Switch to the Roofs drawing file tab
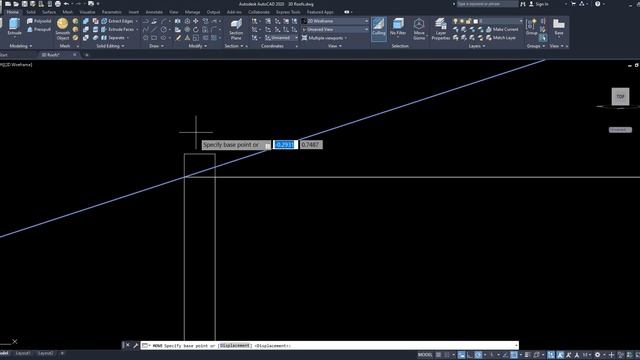 coord(53,55)
